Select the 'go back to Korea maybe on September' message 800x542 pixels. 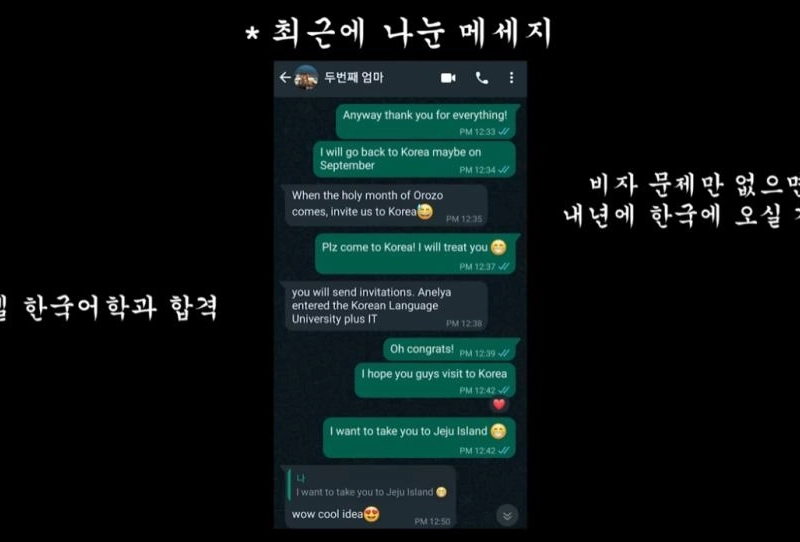pos(414,160)
